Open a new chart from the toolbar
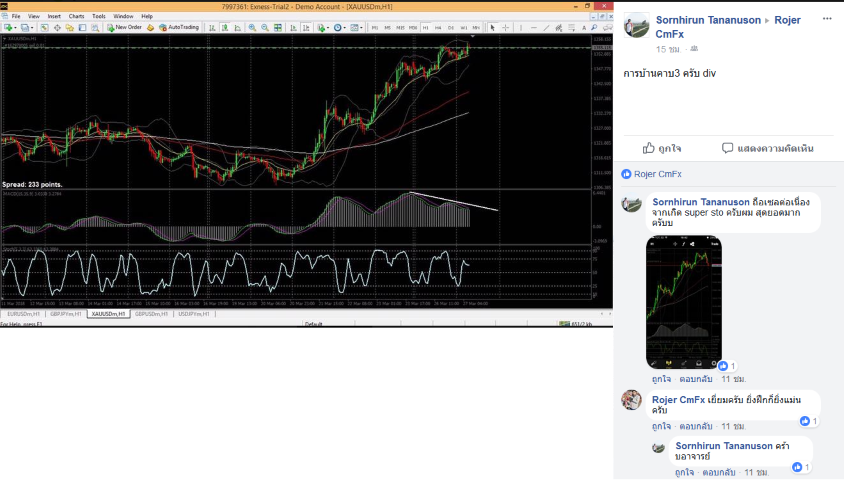844x480 pixels. (8, 27)
